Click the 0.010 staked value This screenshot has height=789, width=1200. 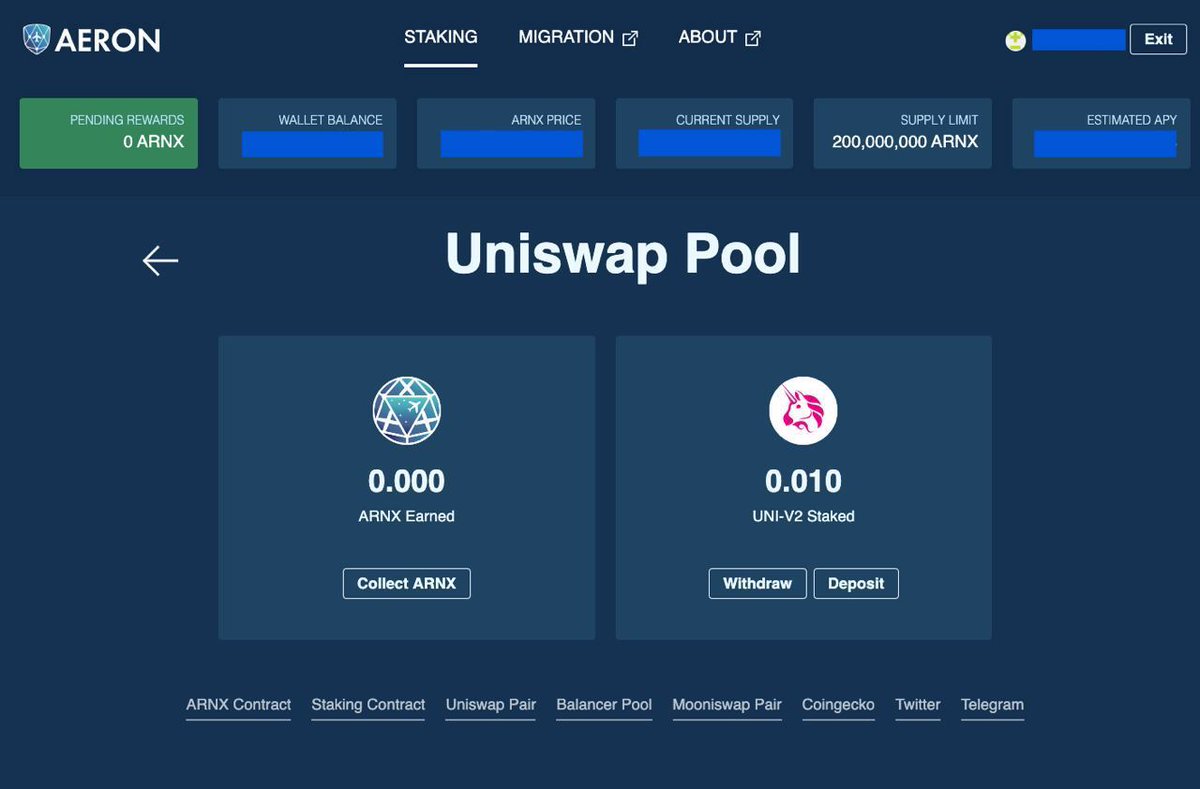coord(803,482)
